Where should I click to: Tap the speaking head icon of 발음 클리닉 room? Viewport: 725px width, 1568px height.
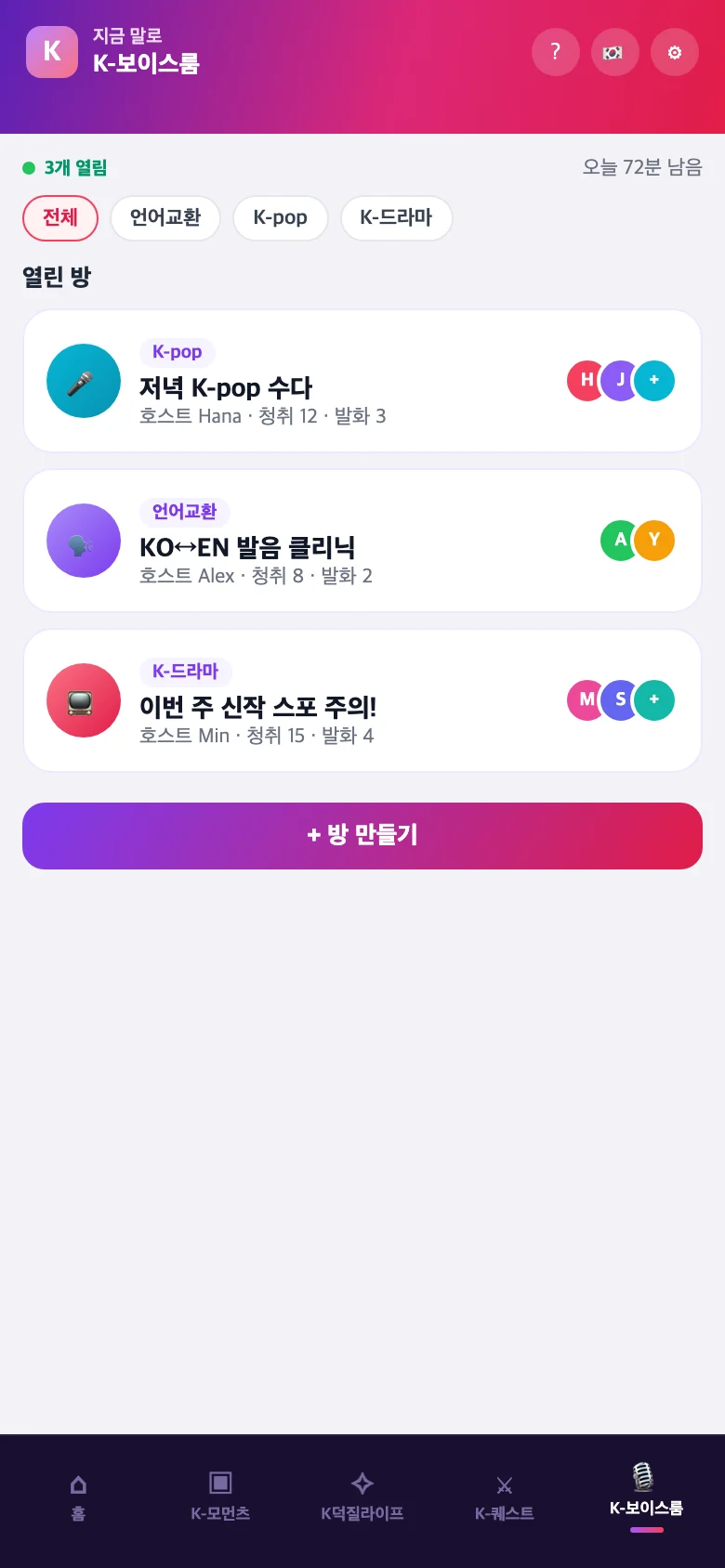point(84,541)
